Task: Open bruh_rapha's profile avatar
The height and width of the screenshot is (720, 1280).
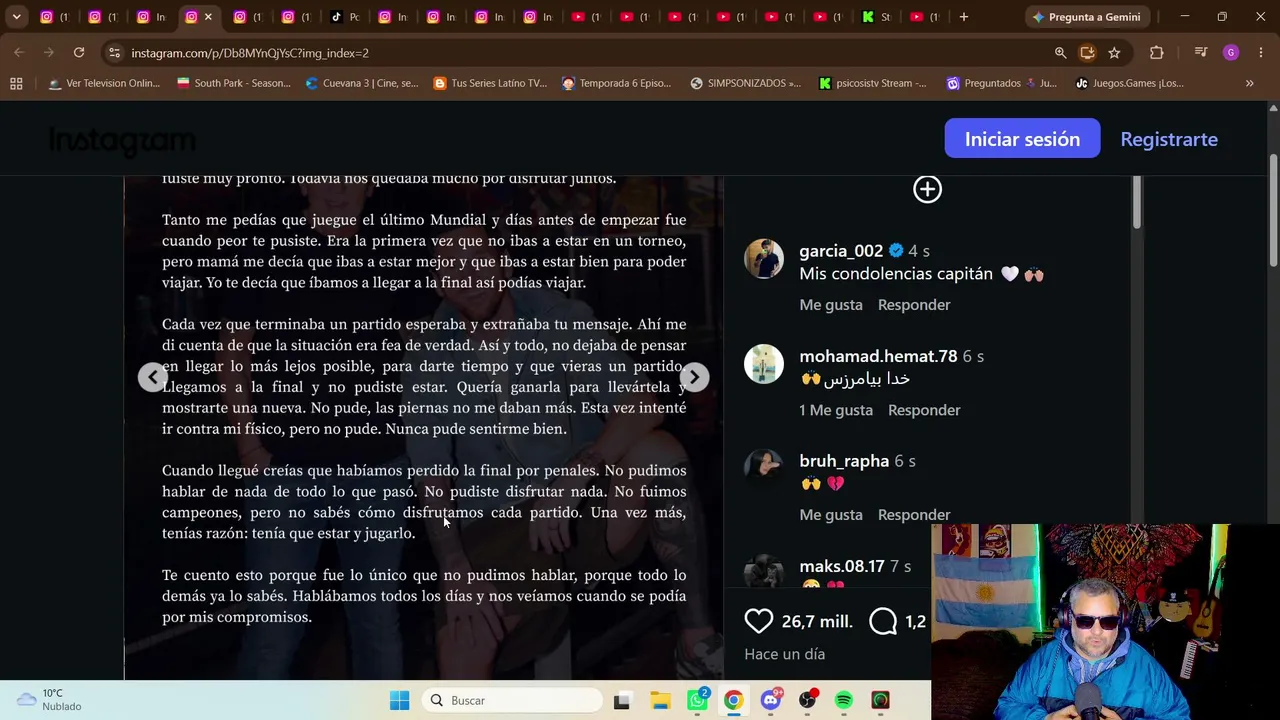Action: (764, 469)
